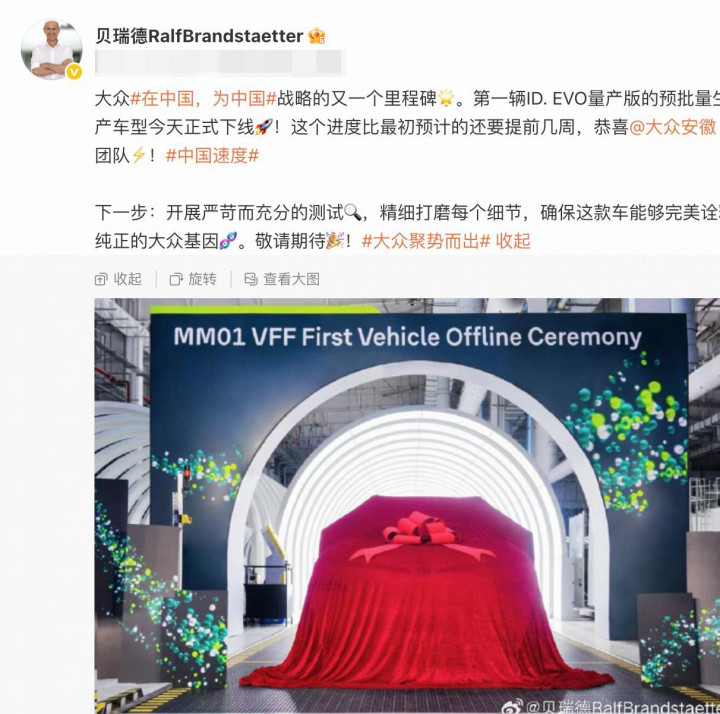Click the rocket emoji in post text
The width and height of the screenshot is (720, 714).
click(x=264, y=127)
